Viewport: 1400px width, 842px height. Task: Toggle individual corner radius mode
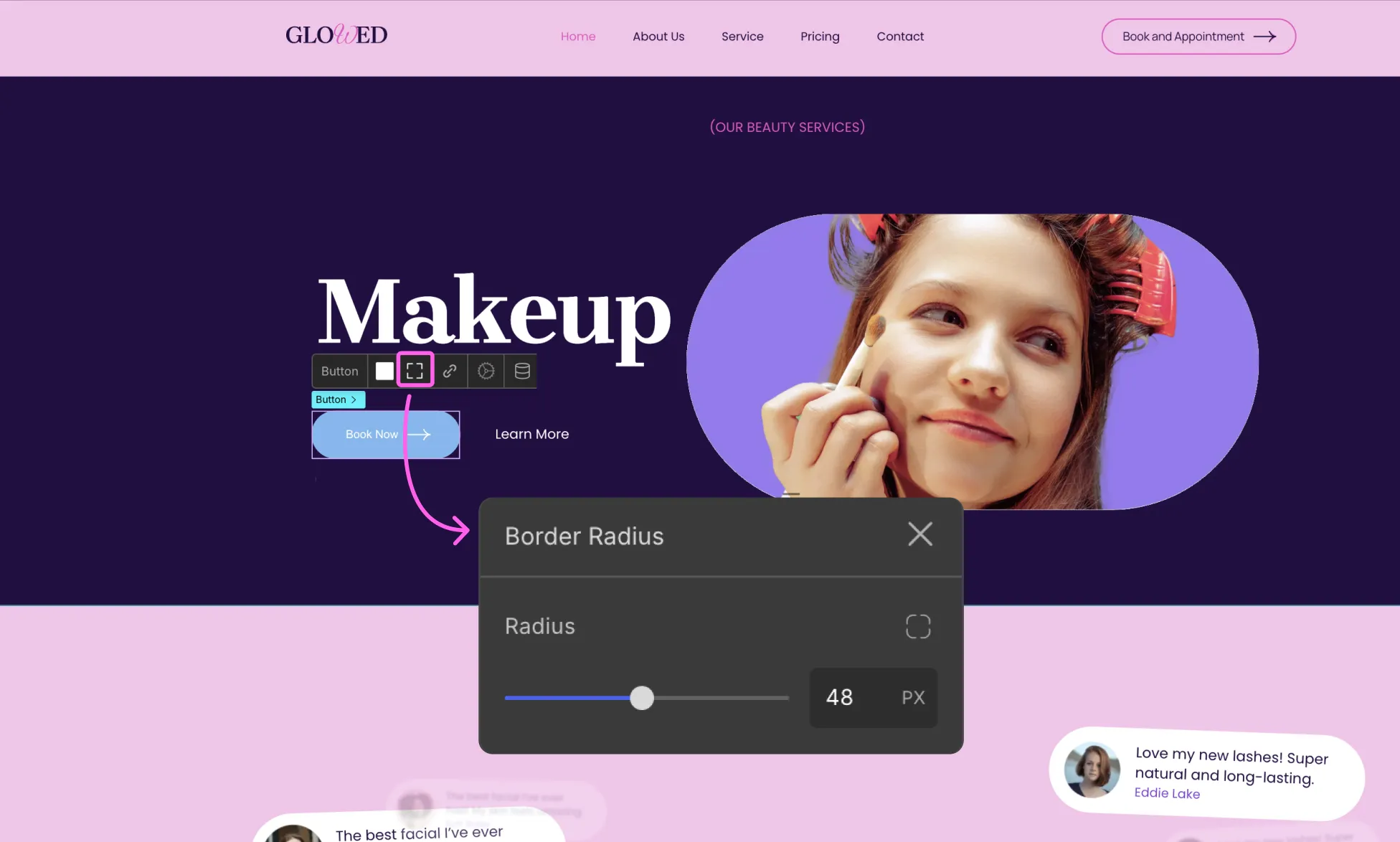point(918,627)
